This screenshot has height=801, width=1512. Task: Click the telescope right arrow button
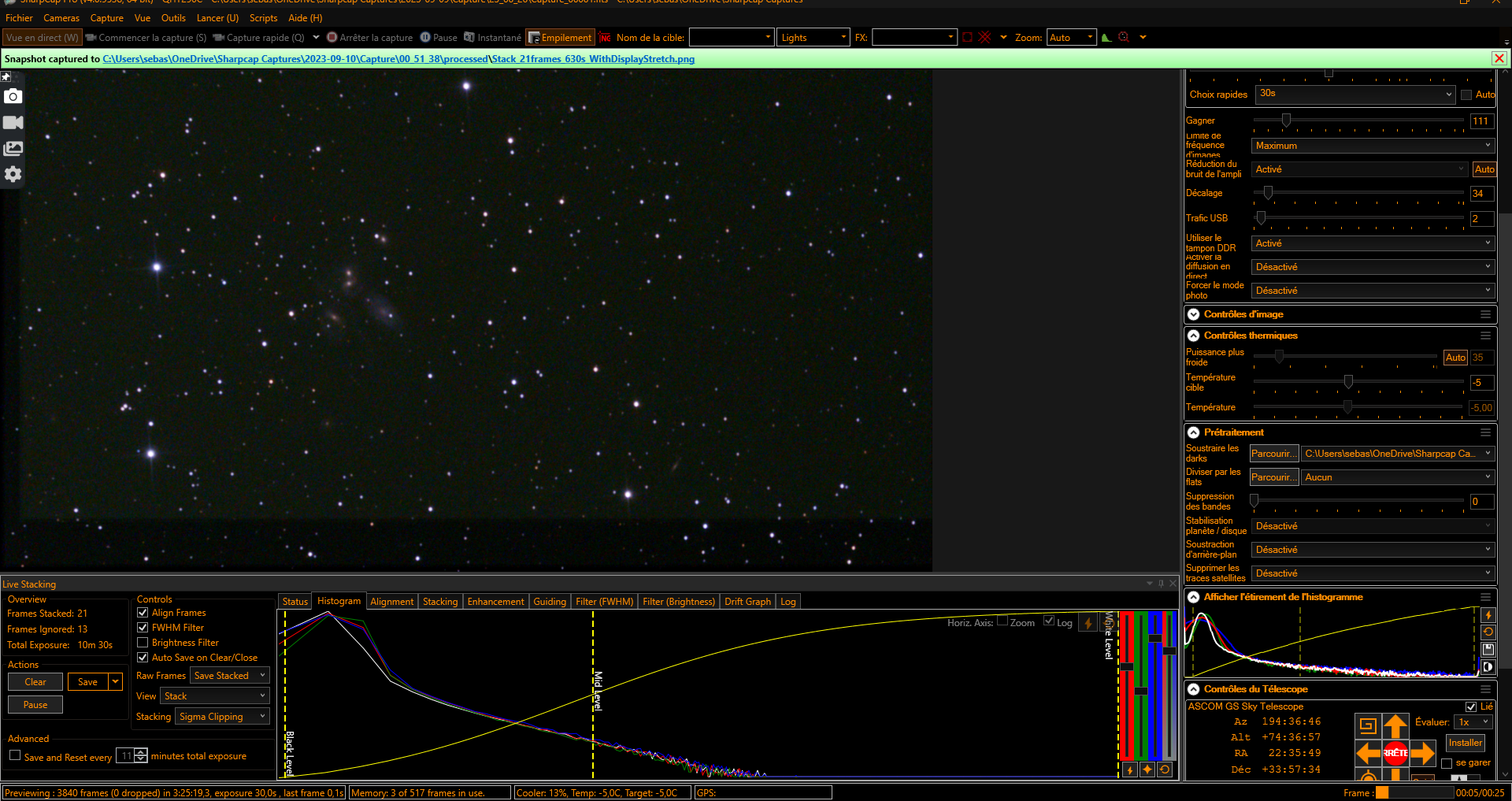1422,753
